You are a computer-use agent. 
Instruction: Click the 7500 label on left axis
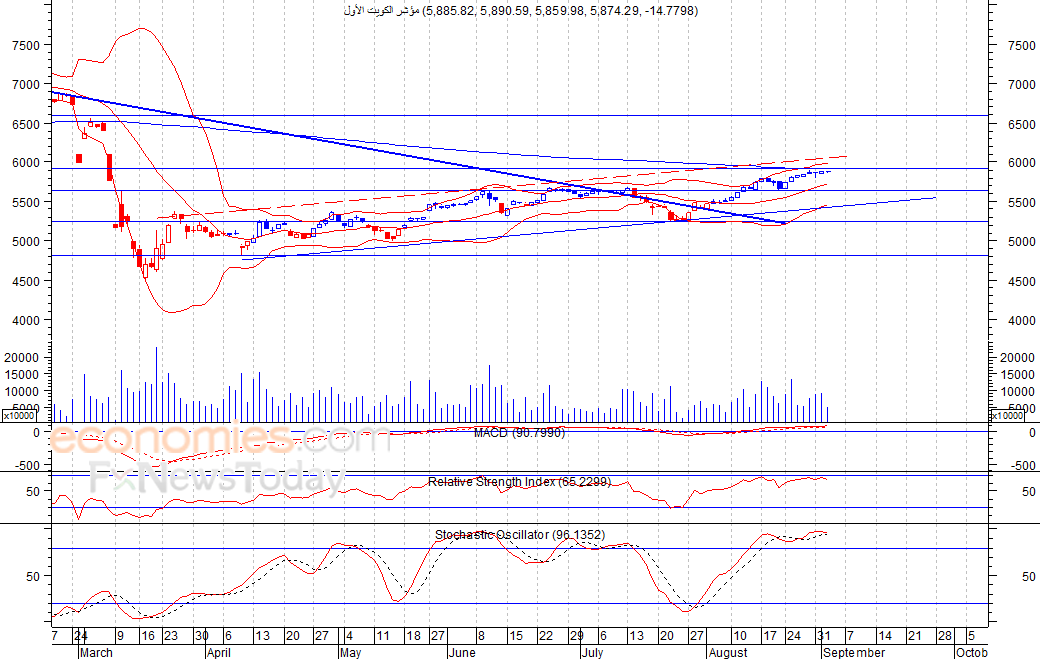pyautogui.click(x=26, y=46)
